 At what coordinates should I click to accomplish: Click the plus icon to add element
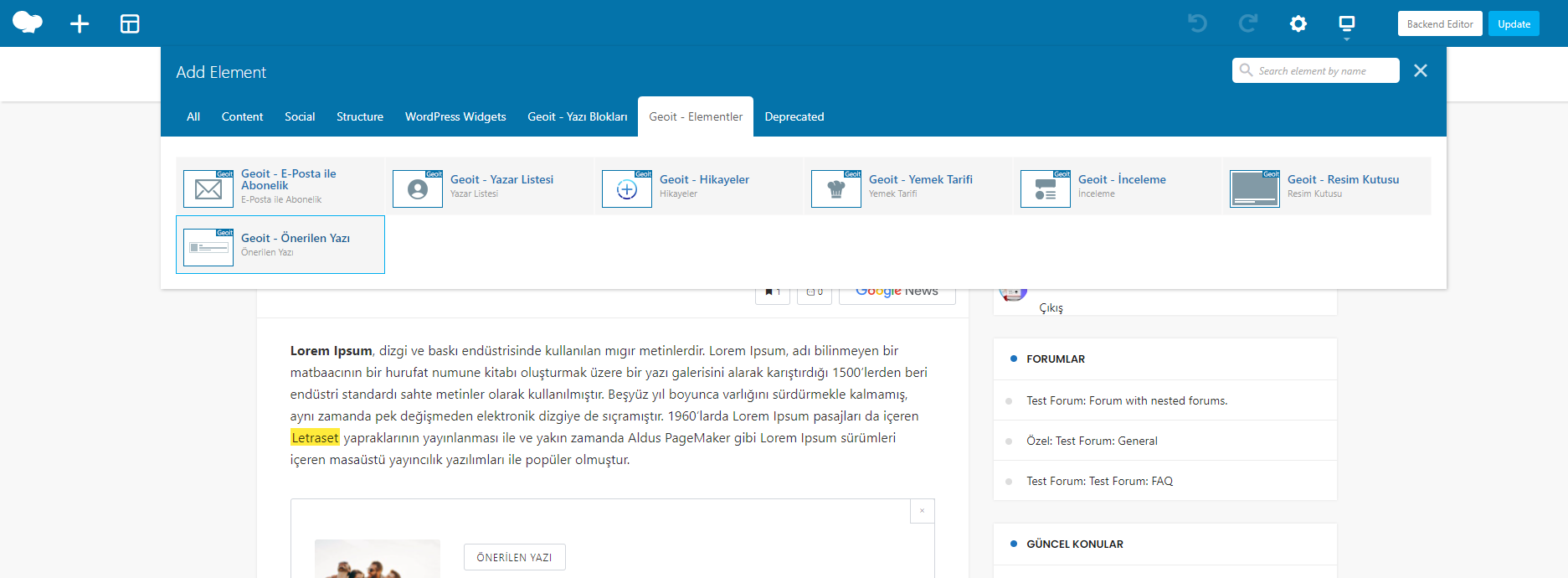(80, 23)
